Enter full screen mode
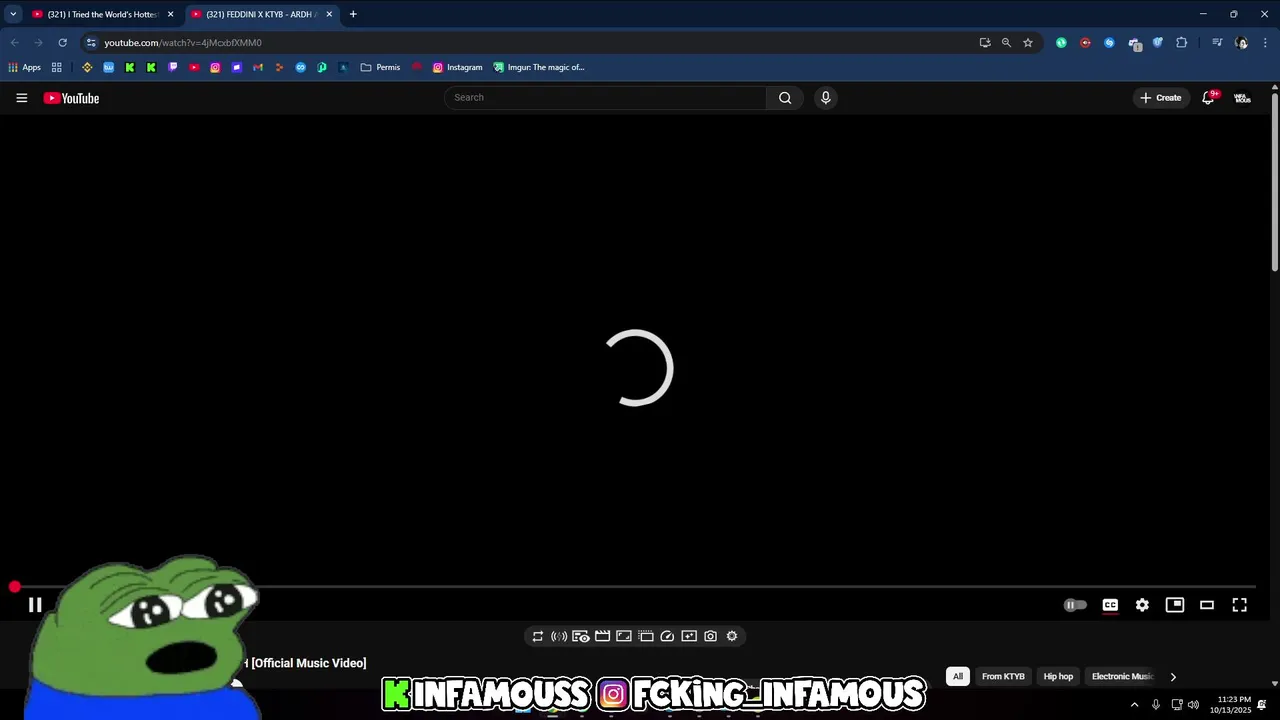Screen dimensions: 1280x720 1239,605
